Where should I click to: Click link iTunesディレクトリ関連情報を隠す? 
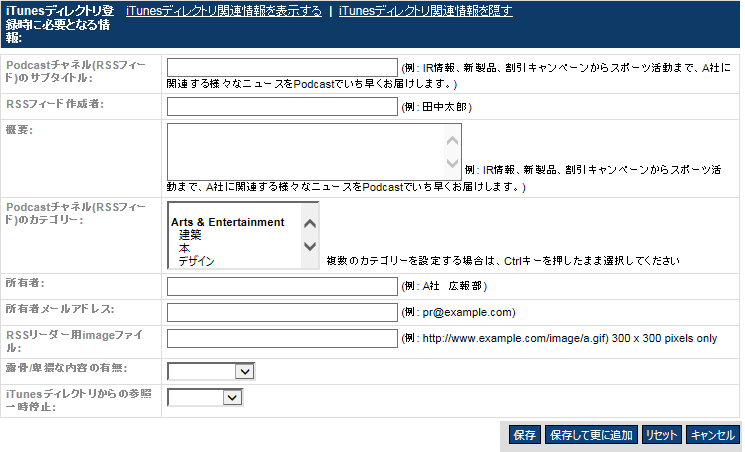click(426, 11)
